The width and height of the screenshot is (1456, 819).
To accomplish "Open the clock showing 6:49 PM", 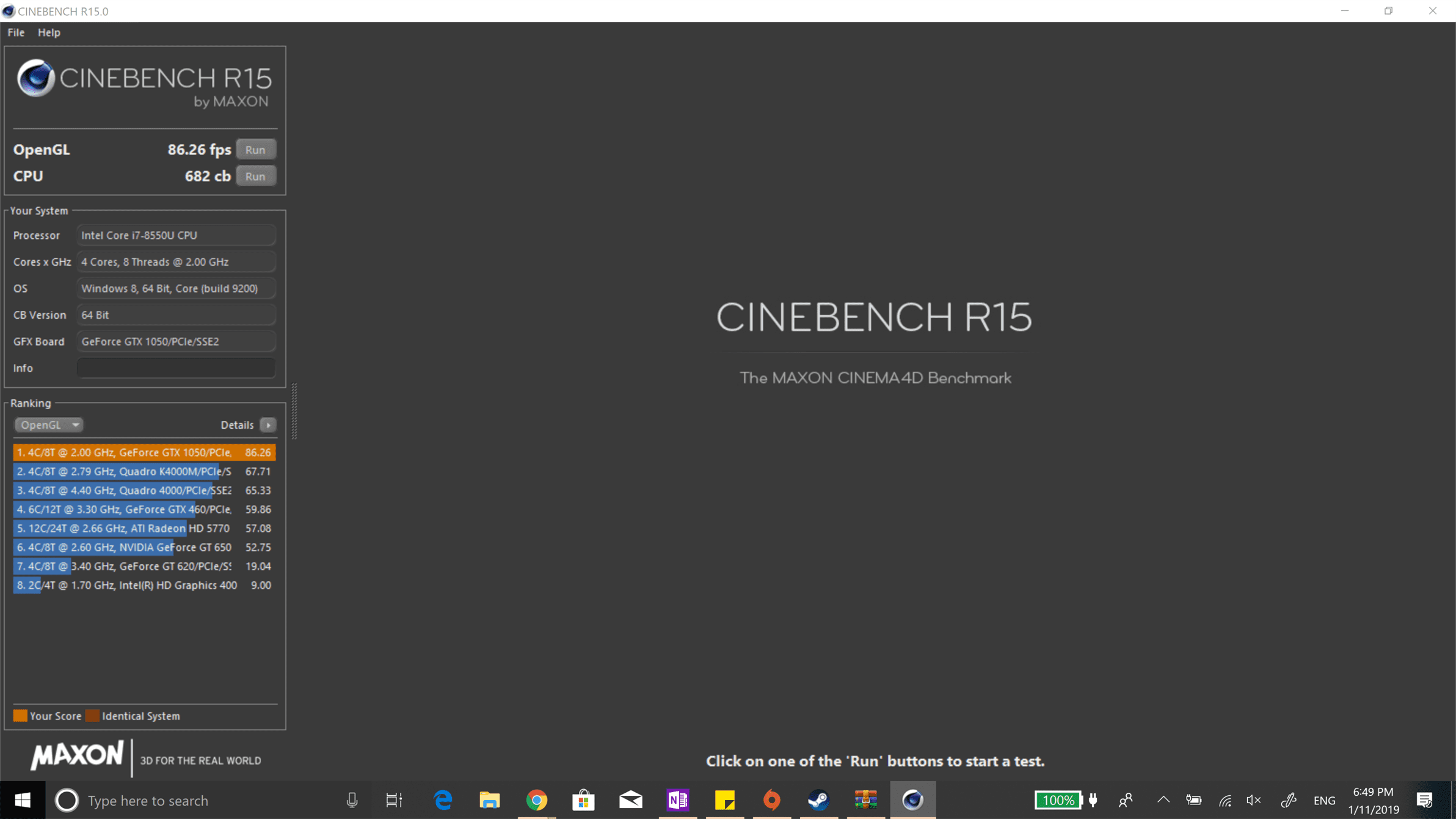I will [1374, 801].
